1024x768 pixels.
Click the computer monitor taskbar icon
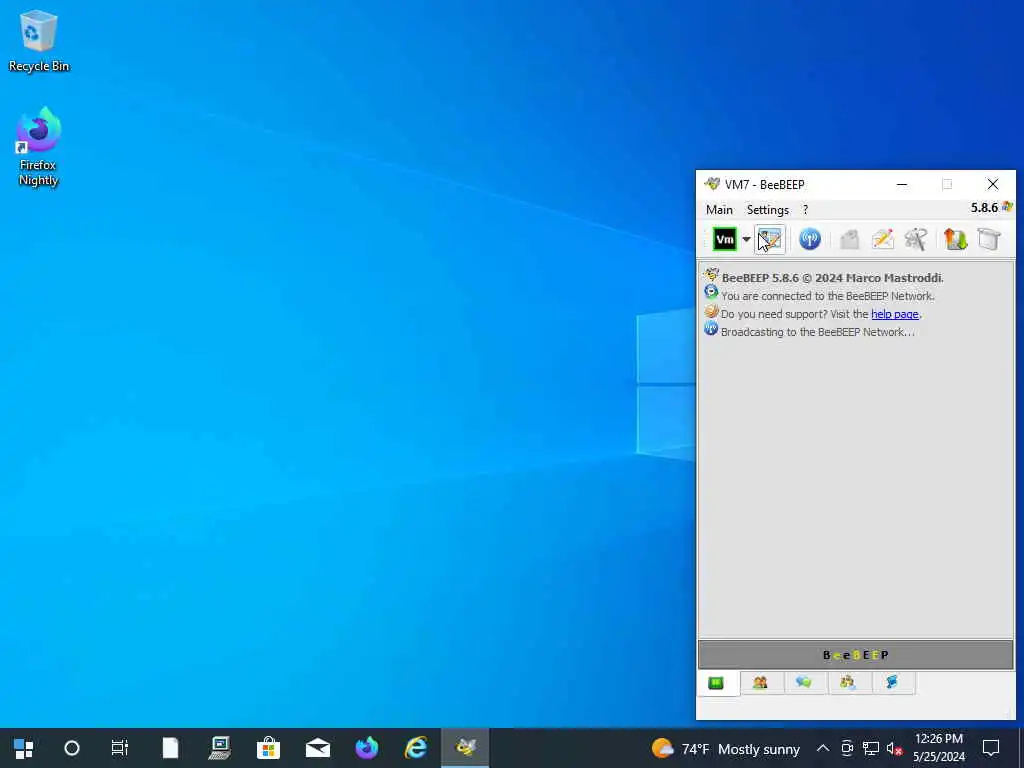pyautogui.click(x=219, y=748)
